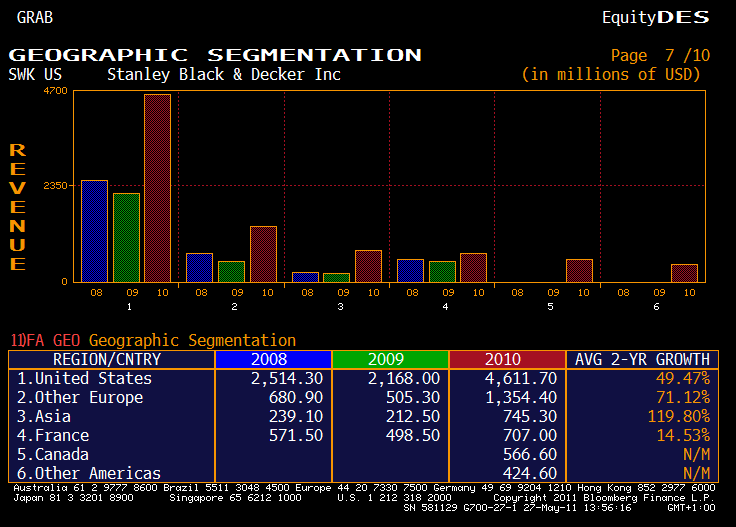The height and width of the screenshot is (527, 736).
Task: Click the REGION/CNTRY column header
Action: [x=107, y=360]
